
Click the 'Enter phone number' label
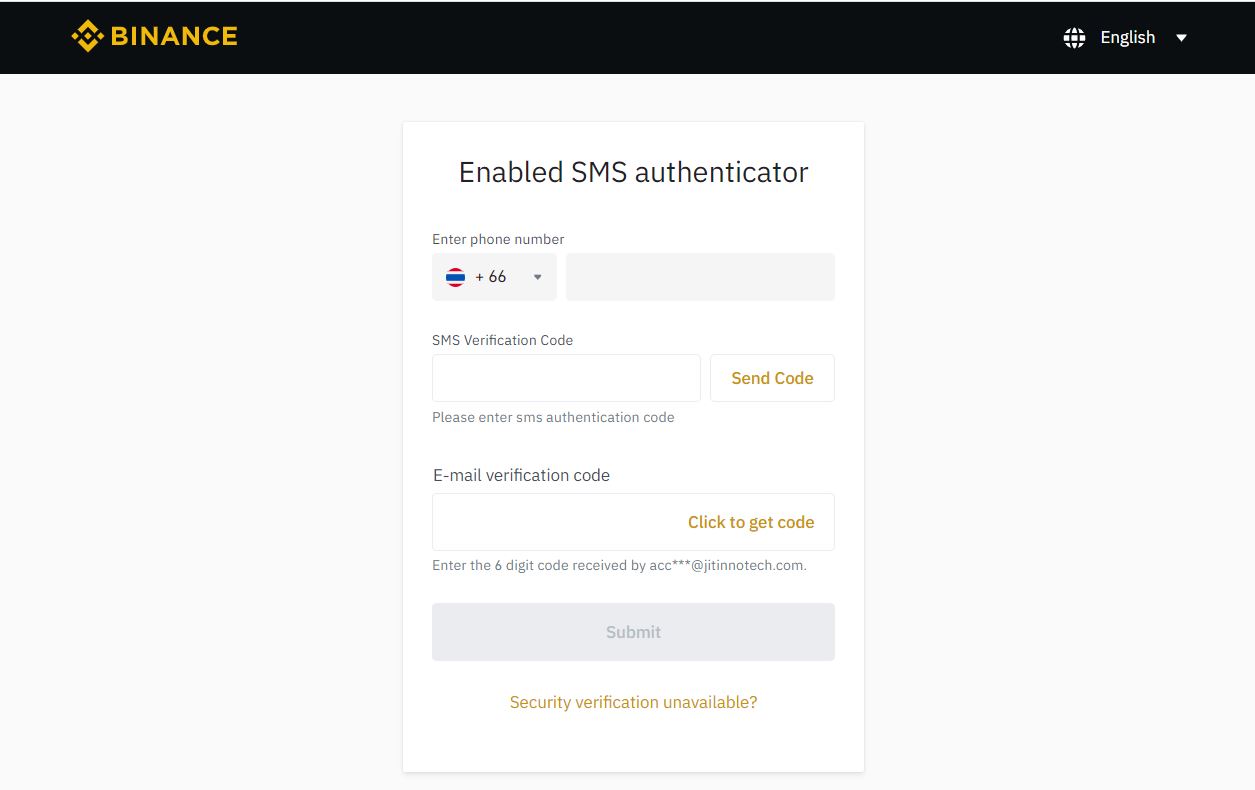(498, 239)
